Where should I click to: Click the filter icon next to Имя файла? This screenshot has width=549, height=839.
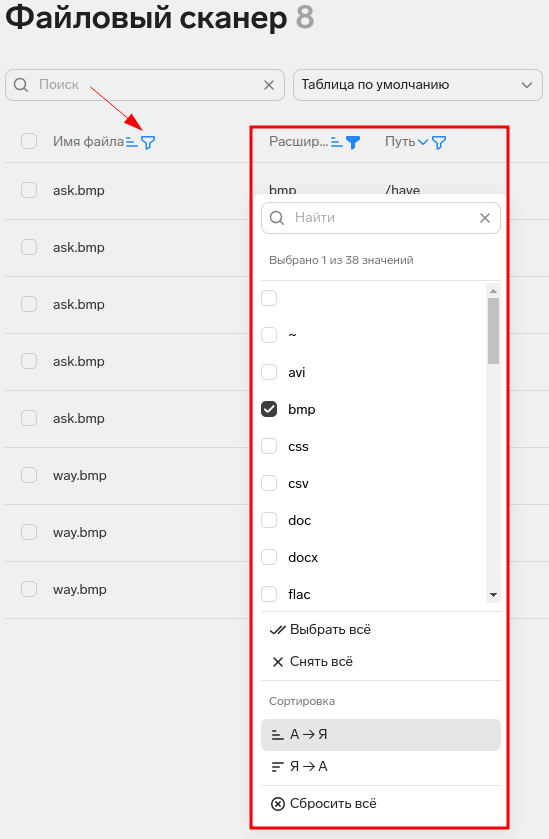point(148,142)
